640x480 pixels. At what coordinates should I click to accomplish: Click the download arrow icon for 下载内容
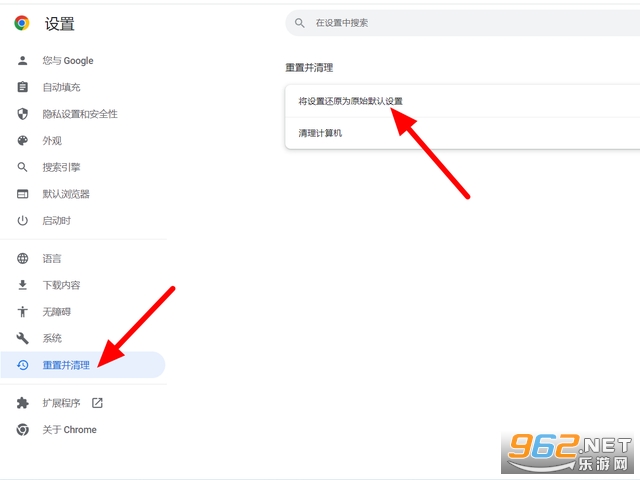point(22,285)
